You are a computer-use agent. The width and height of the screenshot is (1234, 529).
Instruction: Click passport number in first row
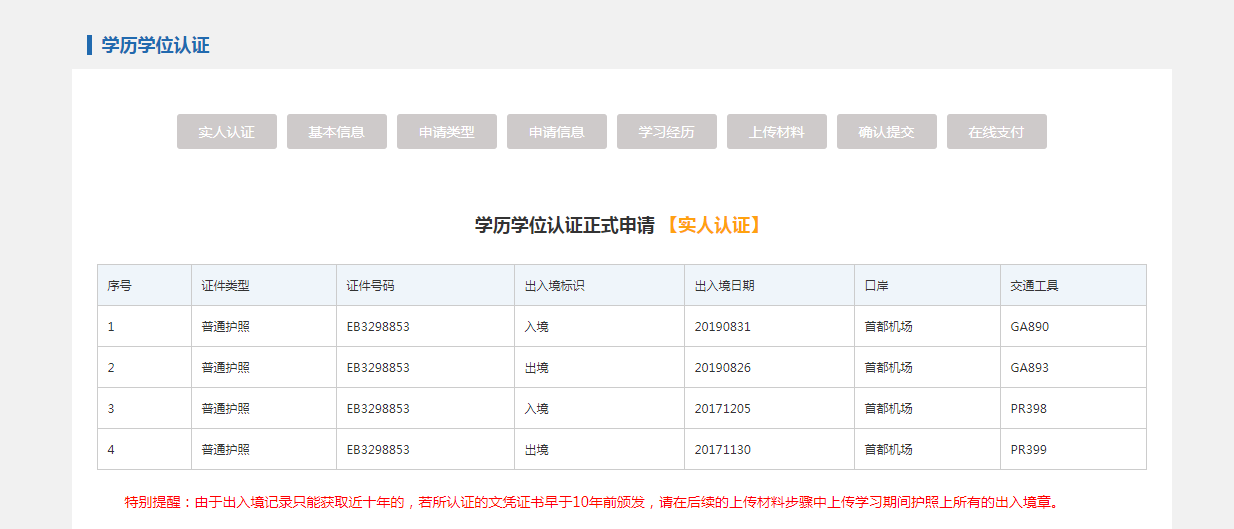(378, 327)
